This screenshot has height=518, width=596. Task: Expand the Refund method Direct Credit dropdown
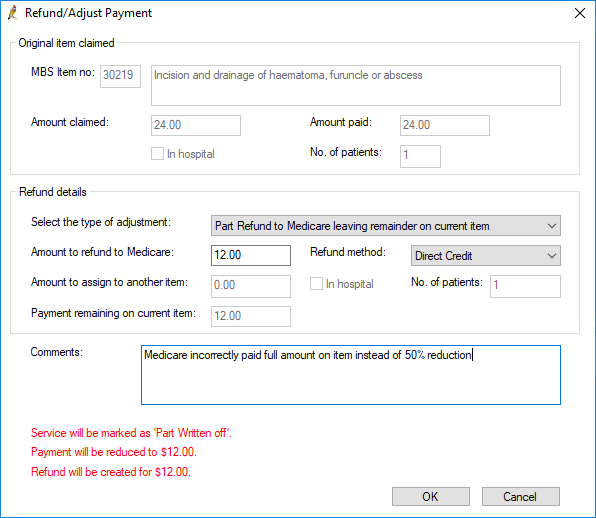click(485, 256)
